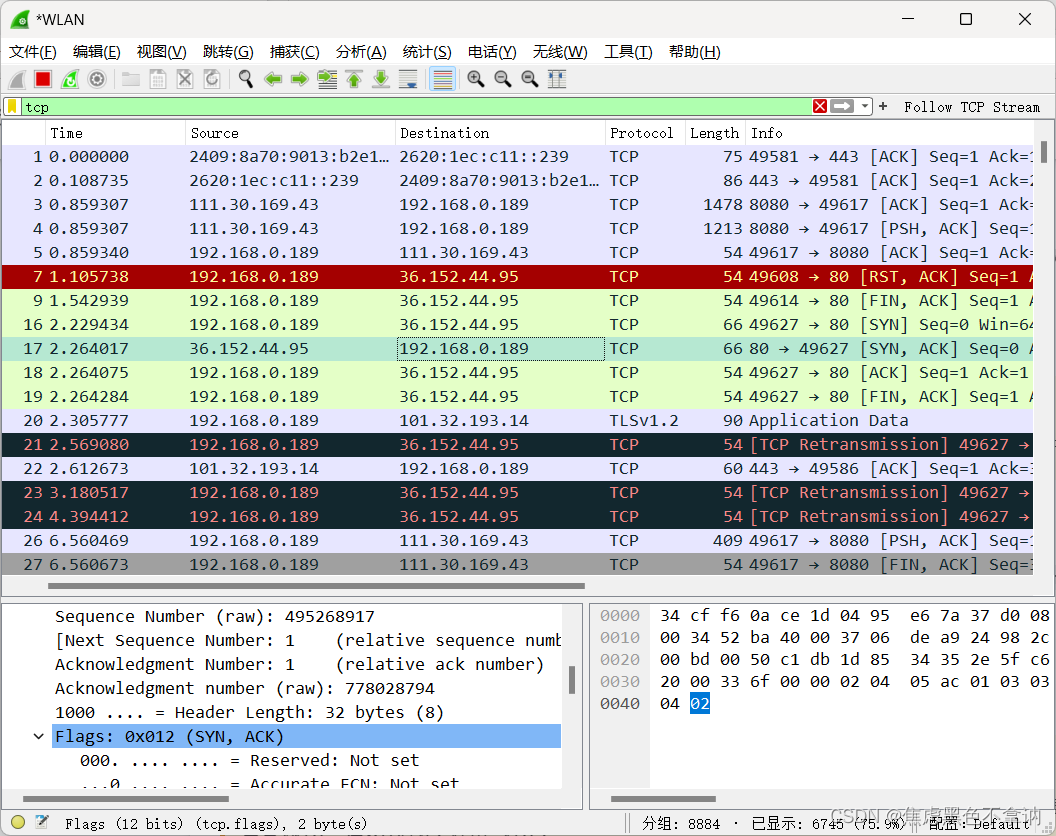Open capture file properties notepad icon

42,822
